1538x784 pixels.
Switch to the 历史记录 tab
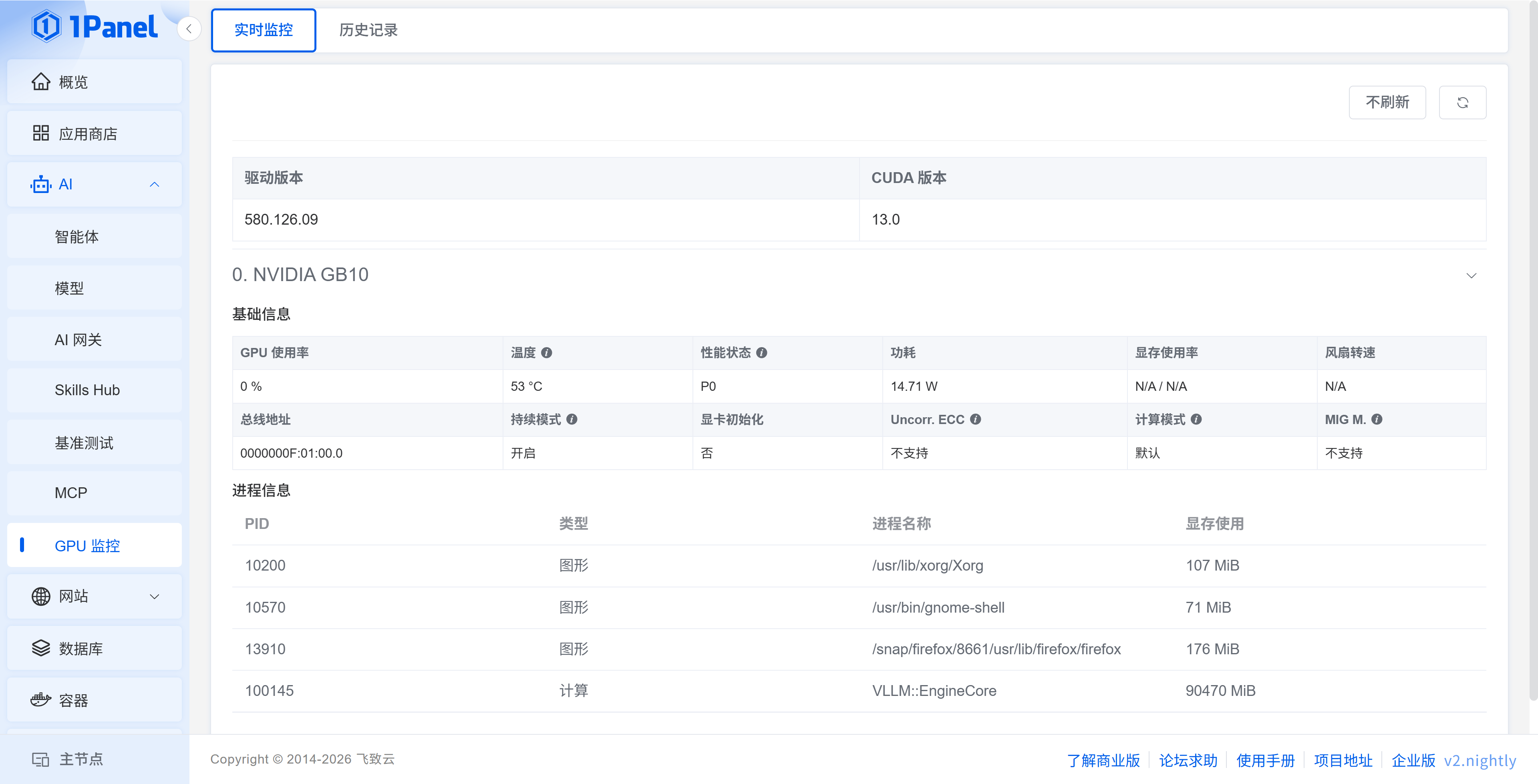click(368, 30)
